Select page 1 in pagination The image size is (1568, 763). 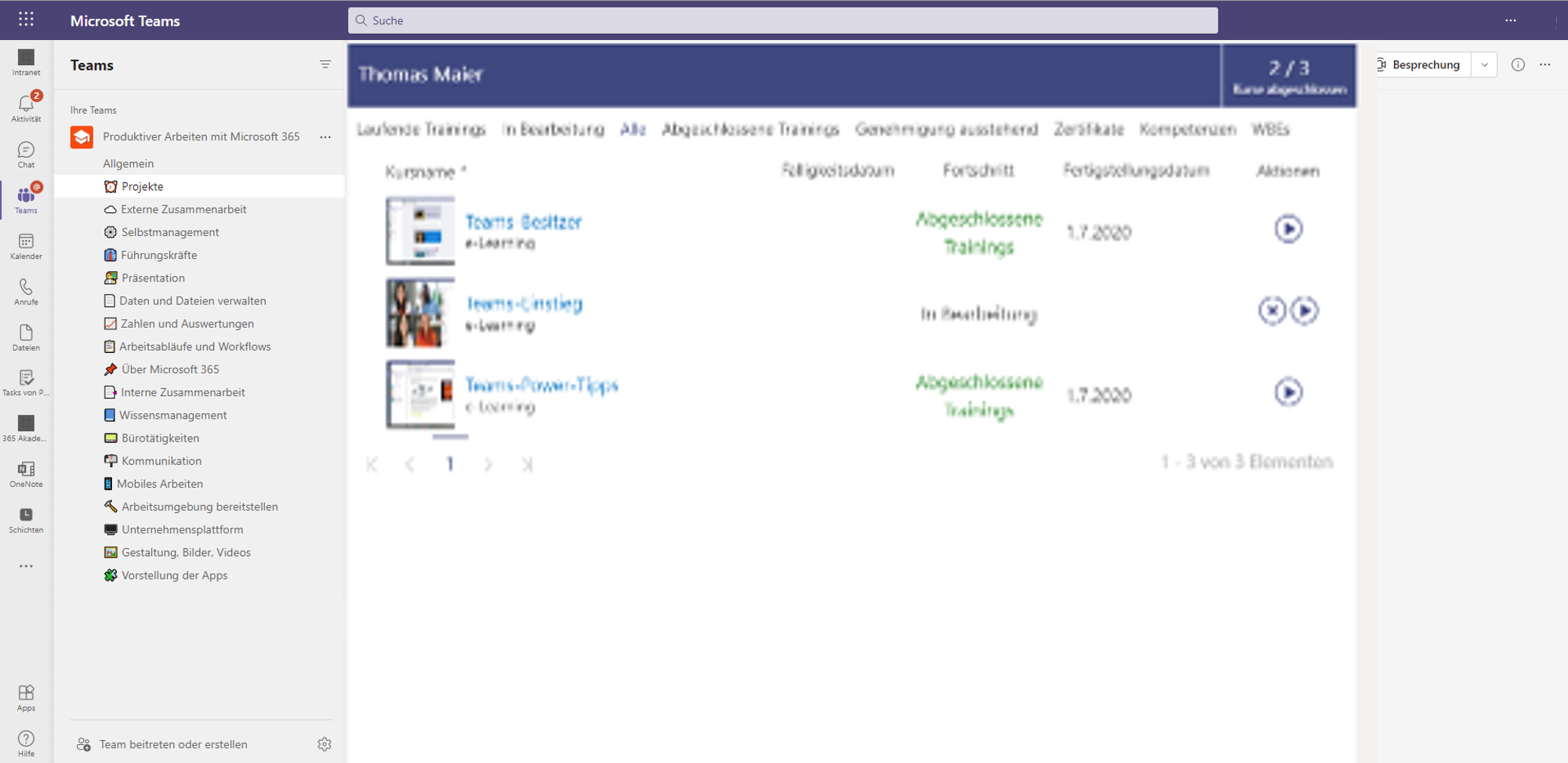click(450, 463)
